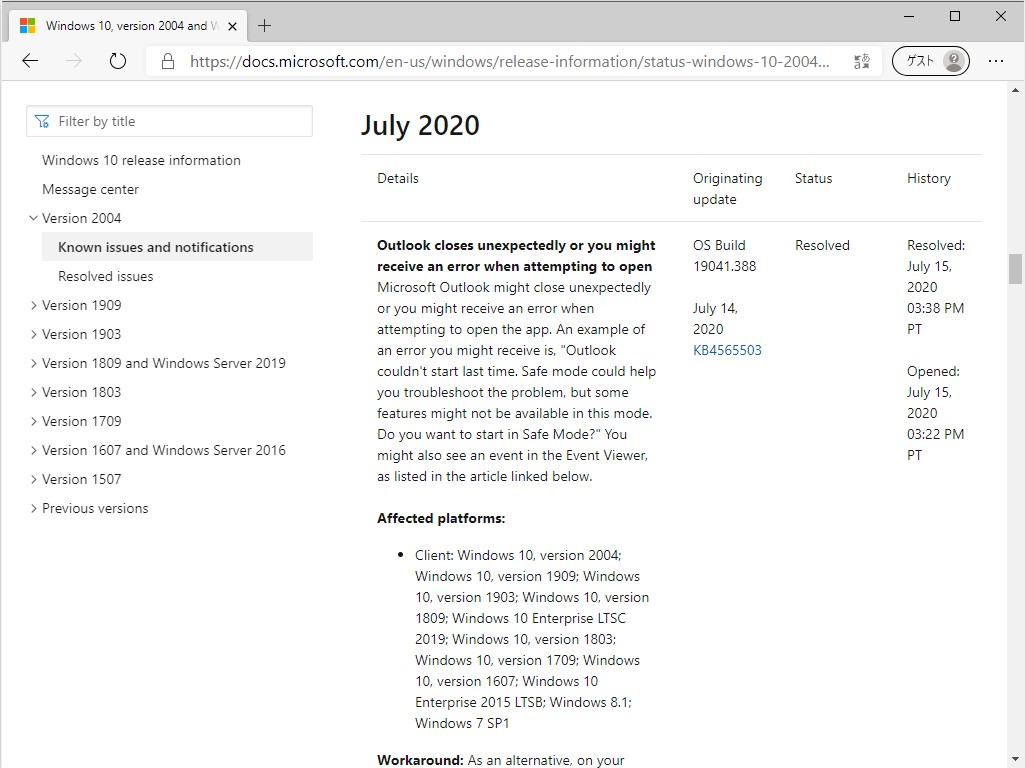The image size is (1025, 768).
Task: Click the browser back arrow
Action: [x=30, y=61]
